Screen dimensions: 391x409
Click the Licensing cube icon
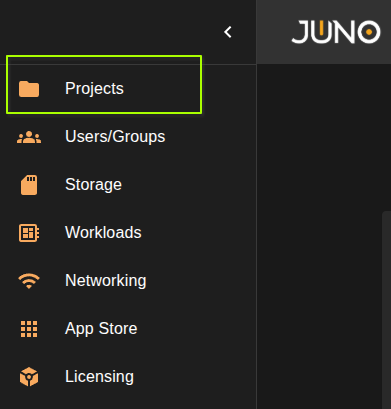click(29, 377)
